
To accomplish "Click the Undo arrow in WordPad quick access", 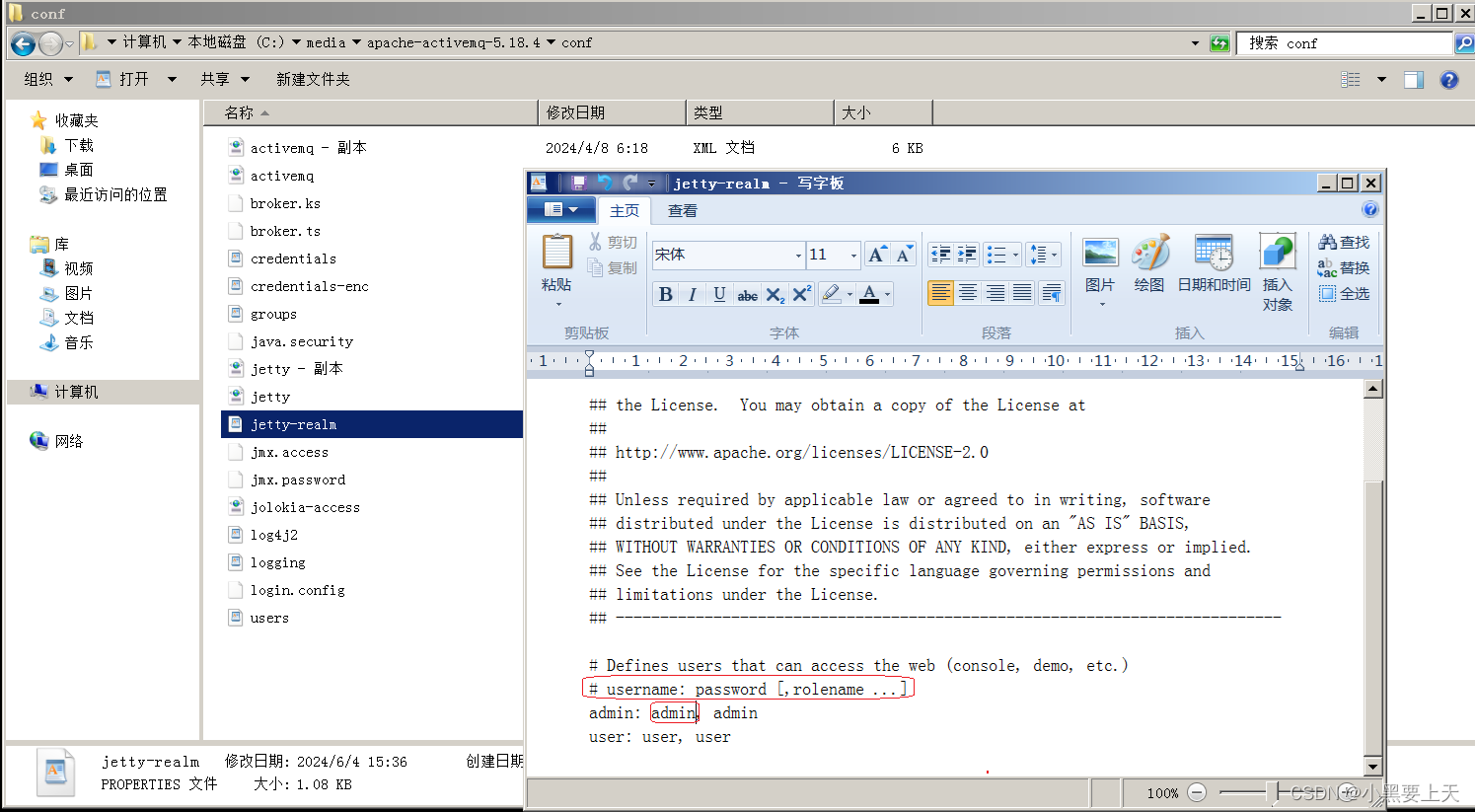I will (x=605, y=183).
